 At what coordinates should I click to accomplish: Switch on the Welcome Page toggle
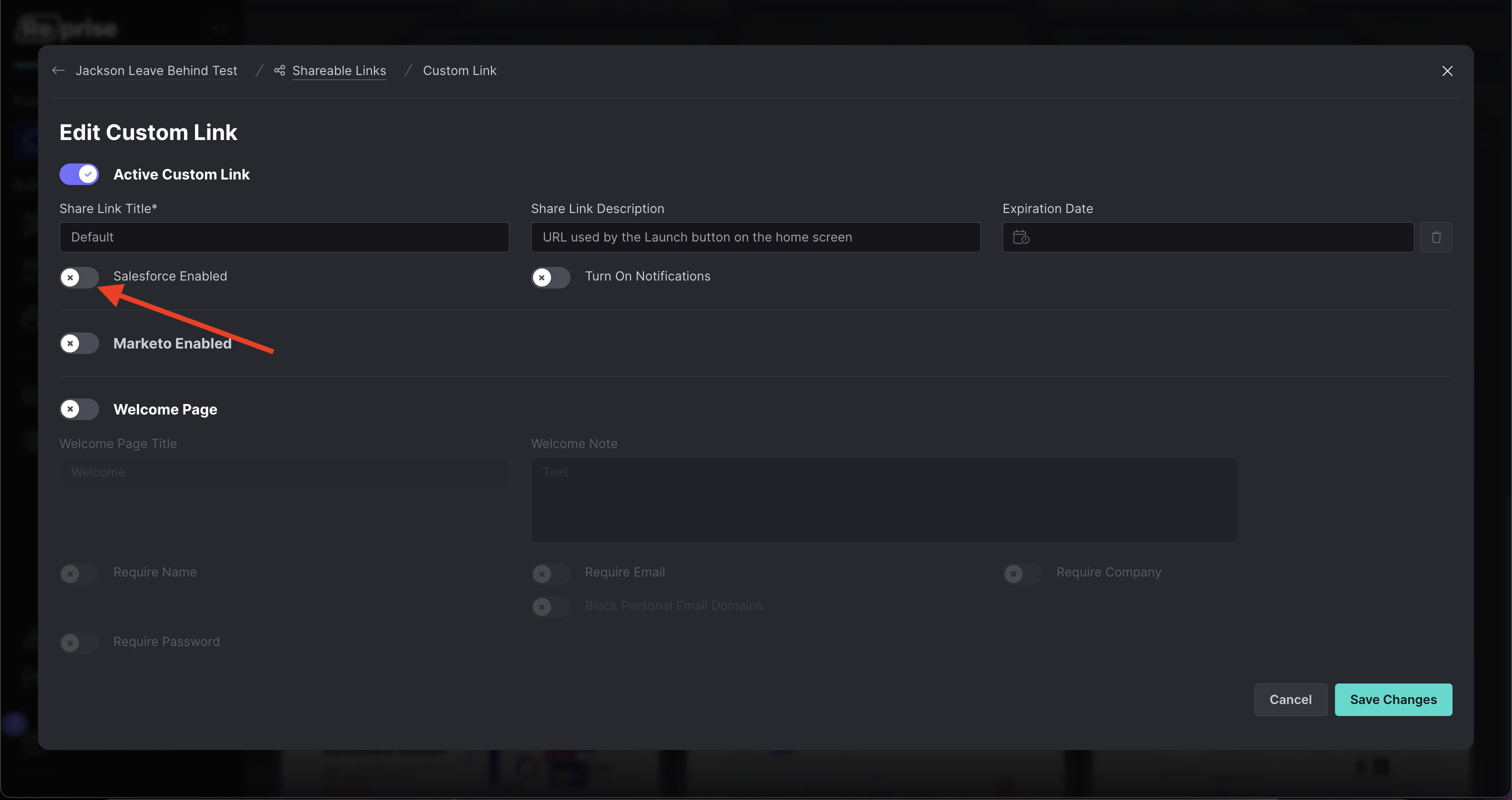[x=79, y=409]
